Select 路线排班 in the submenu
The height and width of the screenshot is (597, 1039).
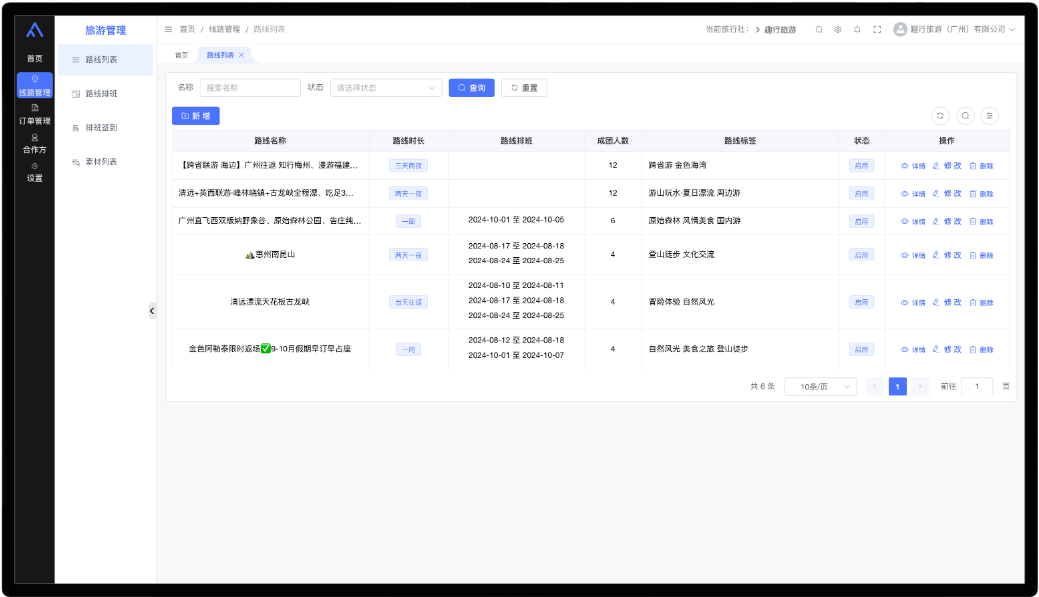(101, 94)
